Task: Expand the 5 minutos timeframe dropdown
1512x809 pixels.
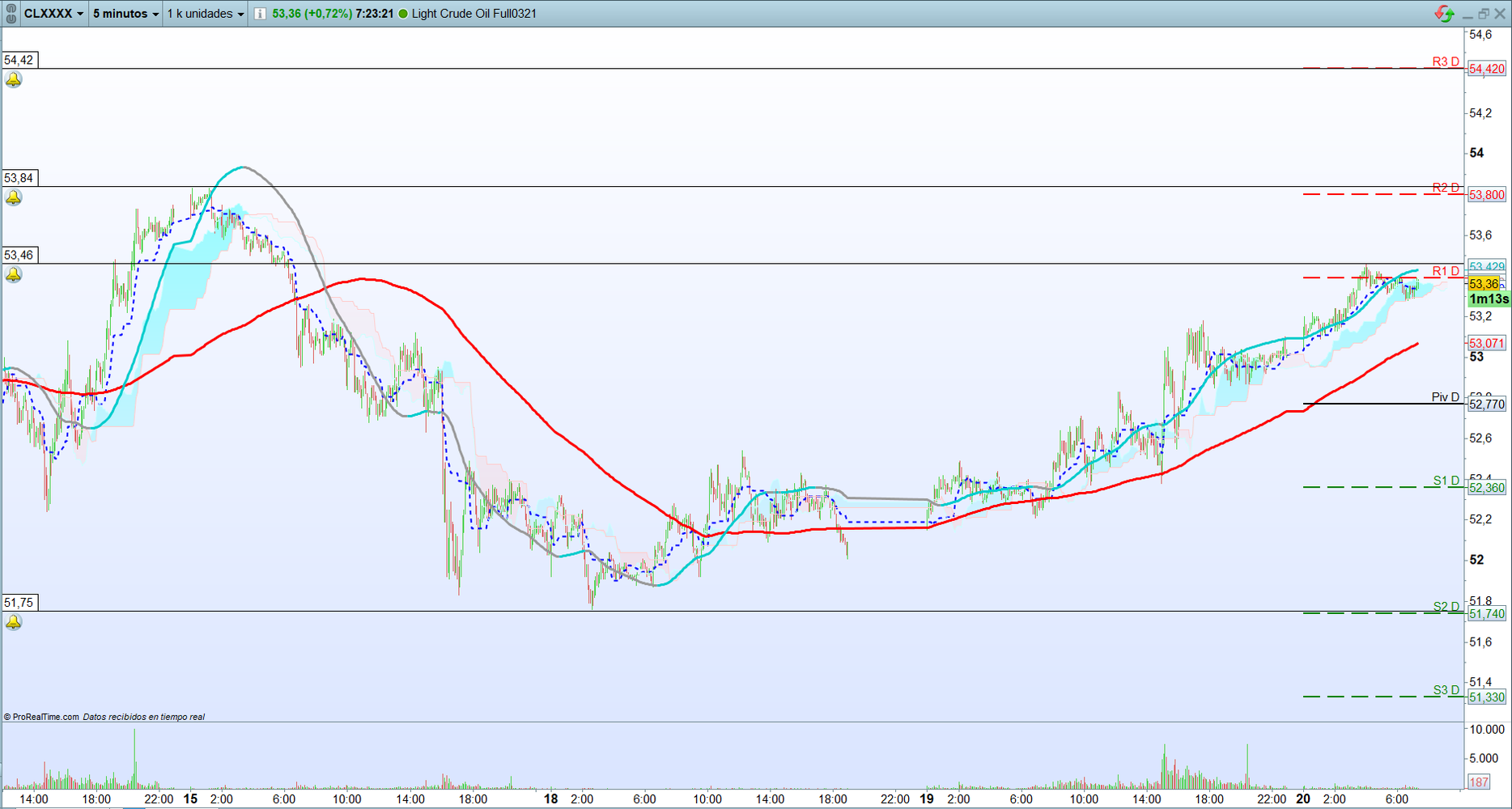Action: [125, 14]
